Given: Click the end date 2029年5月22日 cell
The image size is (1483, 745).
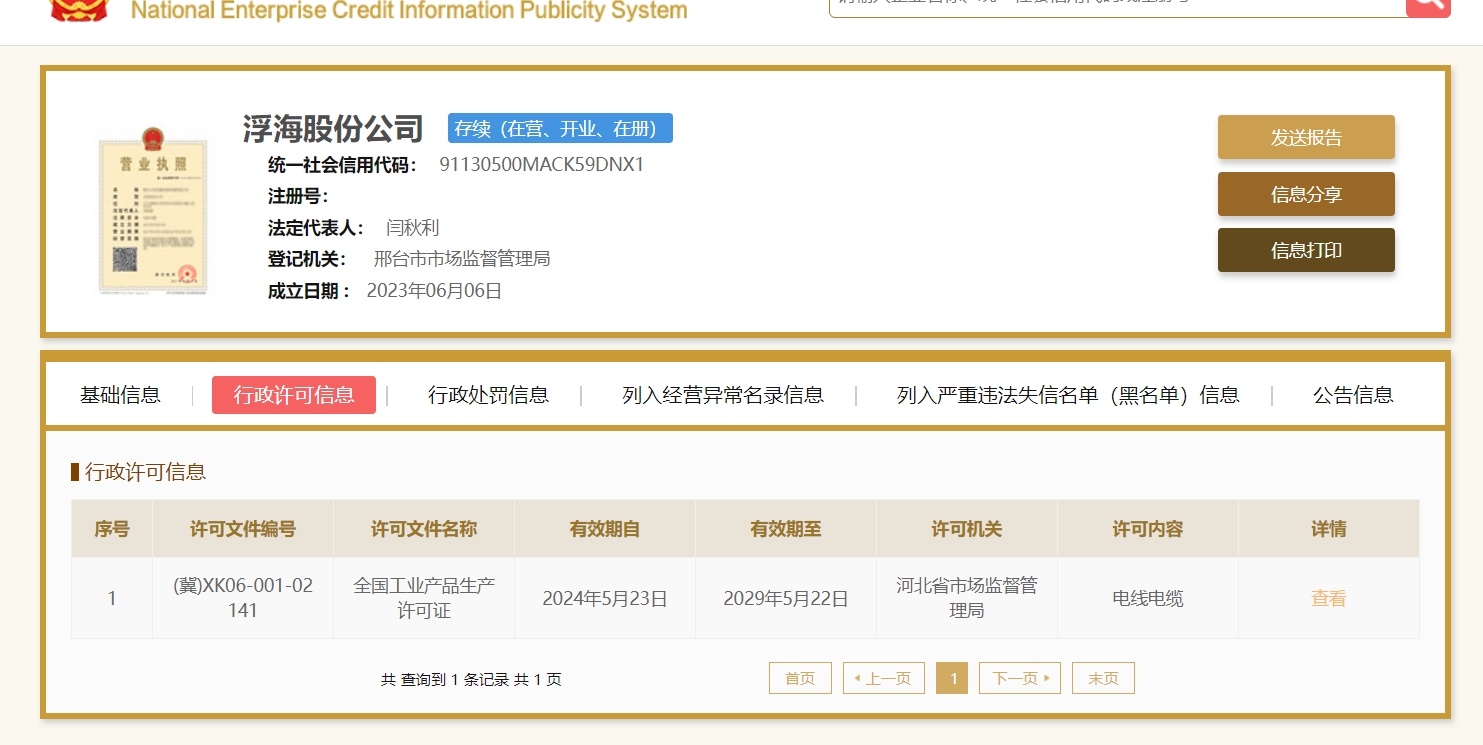Looking at the screenshot, I should pyautogui.click(x=786, y=598).
